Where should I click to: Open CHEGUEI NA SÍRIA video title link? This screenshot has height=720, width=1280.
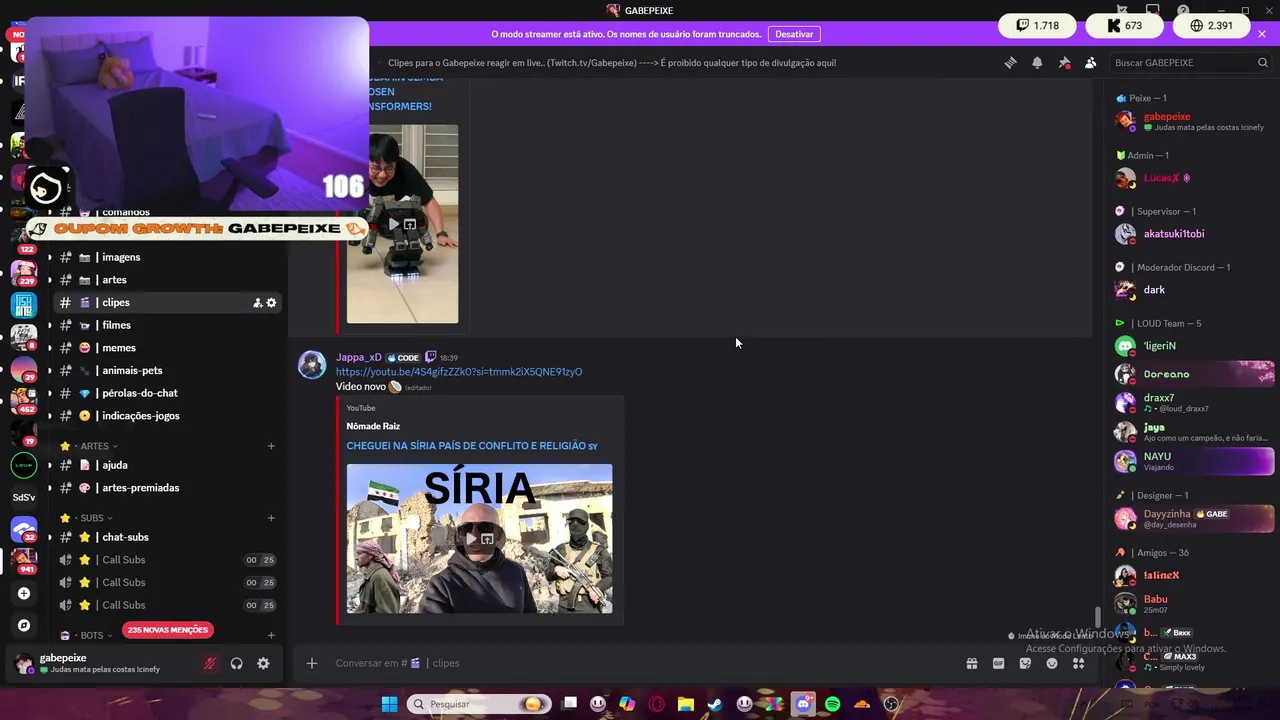[472, 446]
